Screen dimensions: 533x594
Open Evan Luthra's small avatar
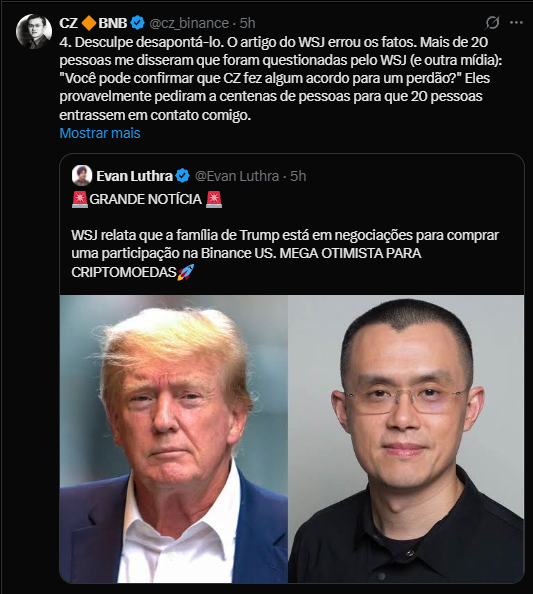[x=82, y=176]
